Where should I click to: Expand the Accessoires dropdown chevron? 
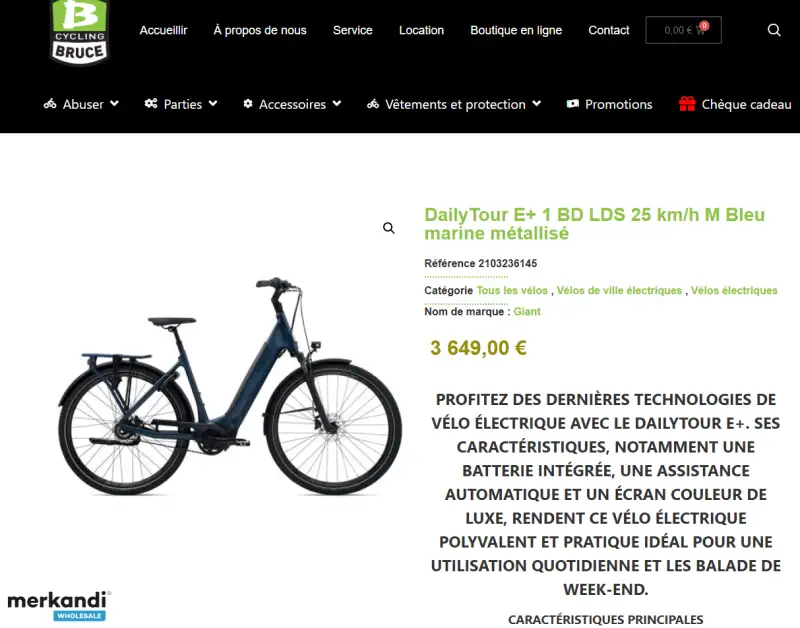click(337, 104)
